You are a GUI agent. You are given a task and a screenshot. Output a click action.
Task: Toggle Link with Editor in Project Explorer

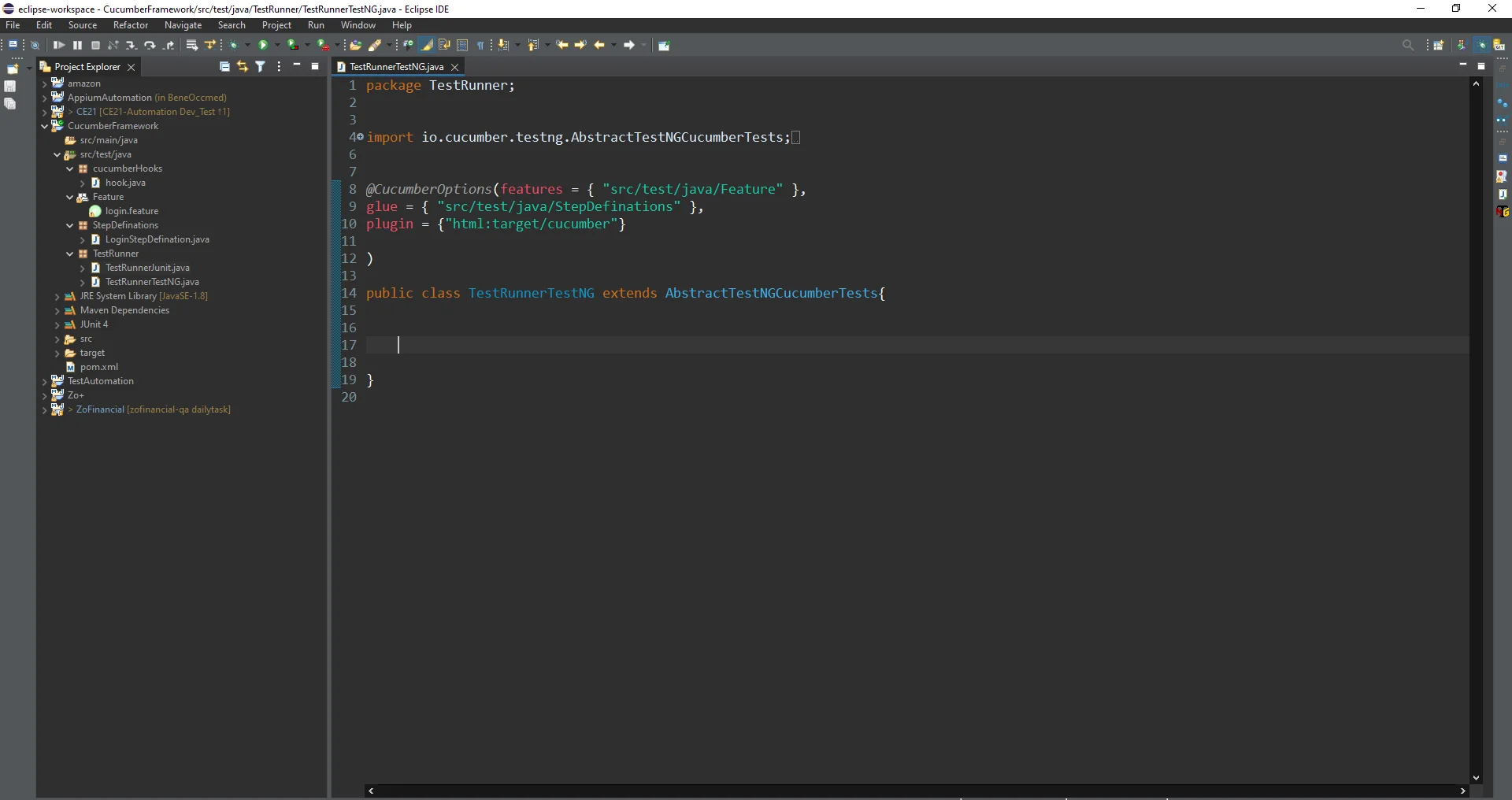click(242, 67)
